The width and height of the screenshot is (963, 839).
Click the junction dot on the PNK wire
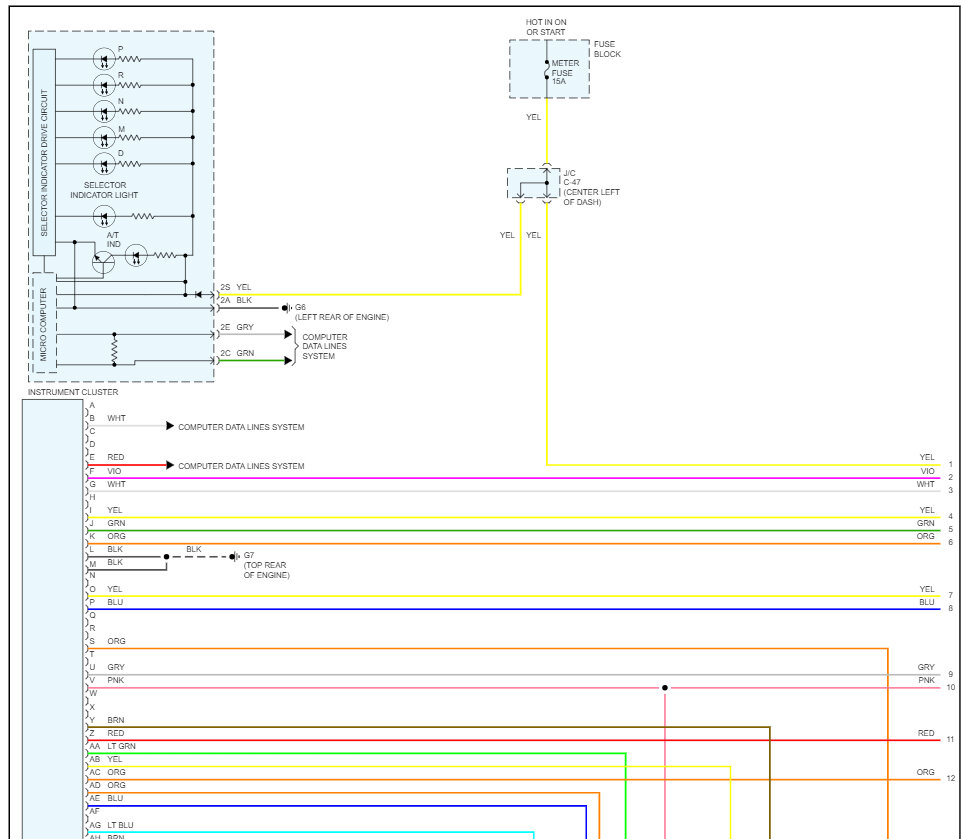pos(665,688)
